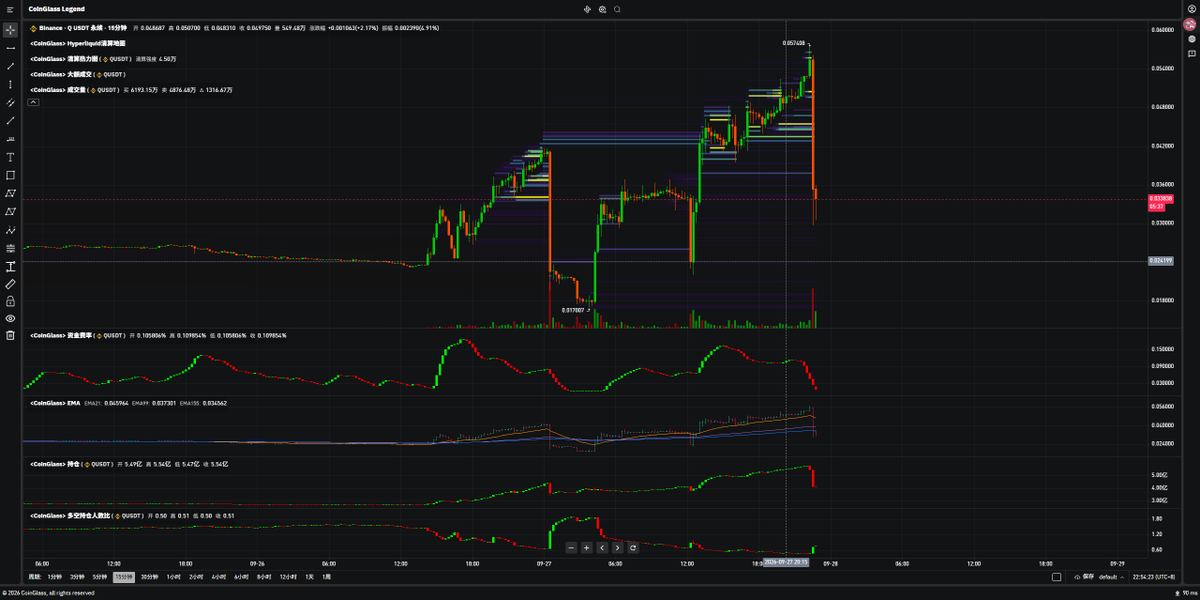Select the 12小时 timeframe
Screen dimensions: 1200x600
tap(288, 577)
